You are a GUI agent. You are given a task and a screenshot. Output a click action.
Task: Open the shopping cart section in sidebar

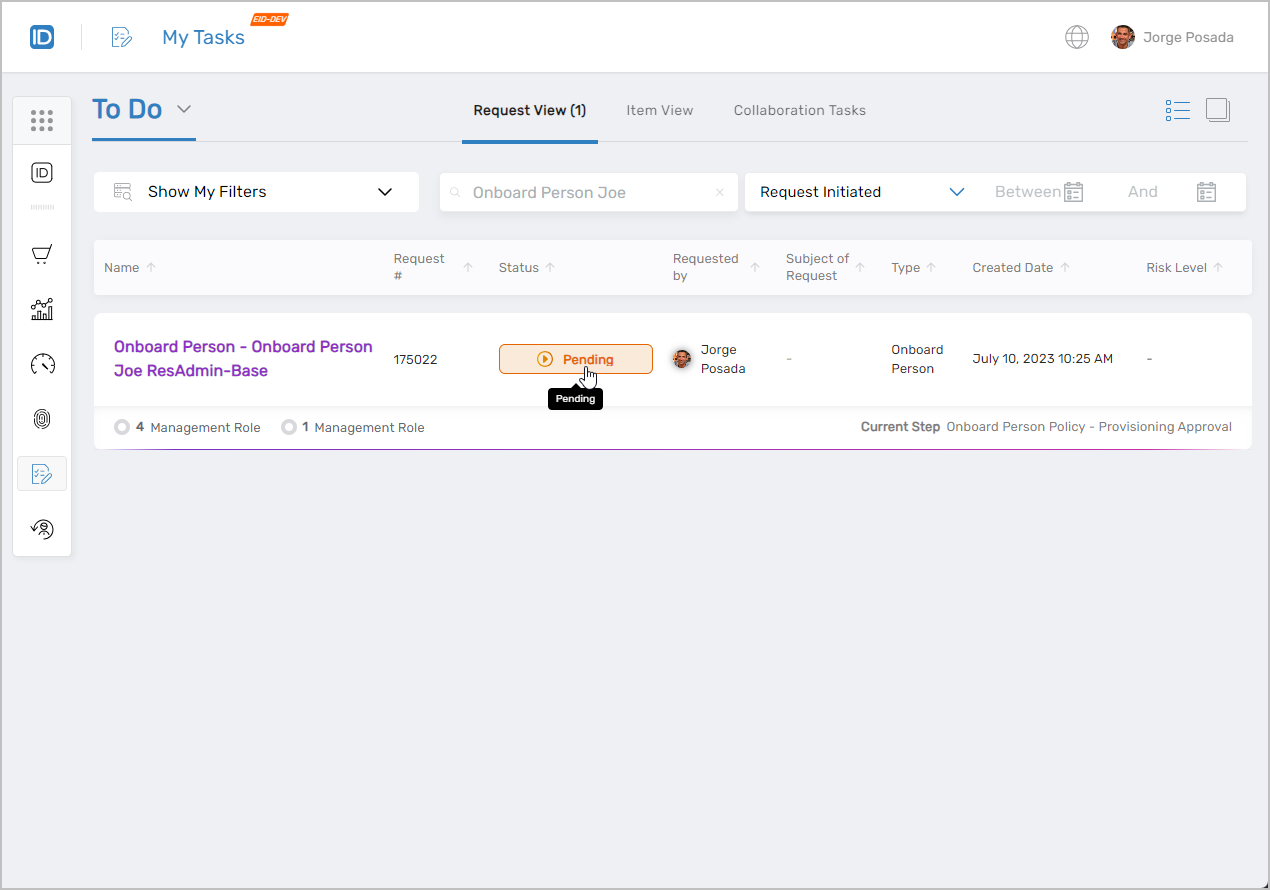point(41,254)
